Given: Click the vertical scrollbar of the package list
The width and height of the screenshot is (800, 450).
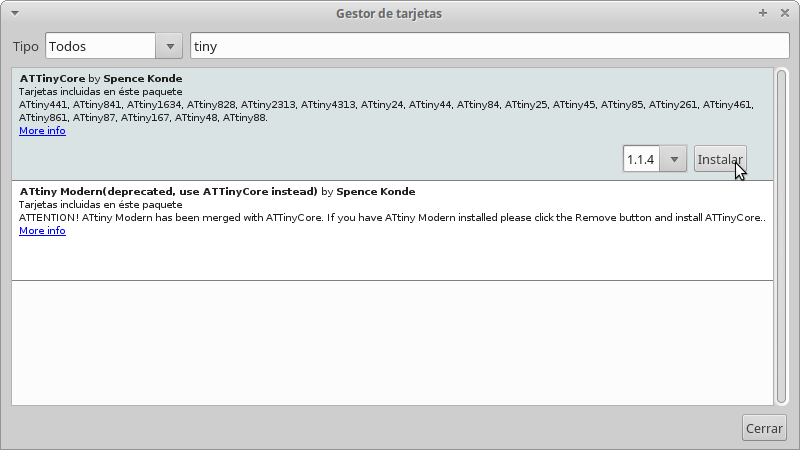Looking at the screenshot, I should (781, 236).
